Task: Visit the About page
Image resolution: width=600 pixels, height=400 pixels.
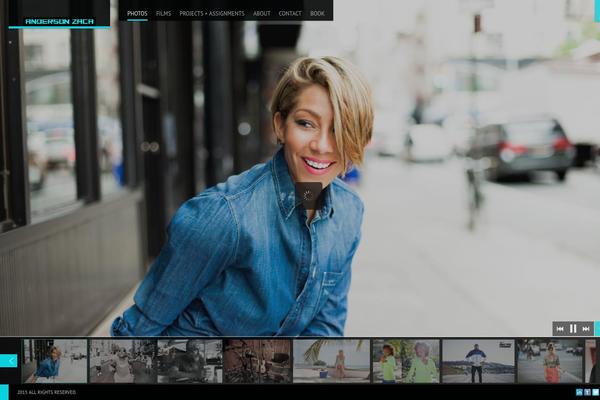Action: pyautogui.click(x=261, y=13)
